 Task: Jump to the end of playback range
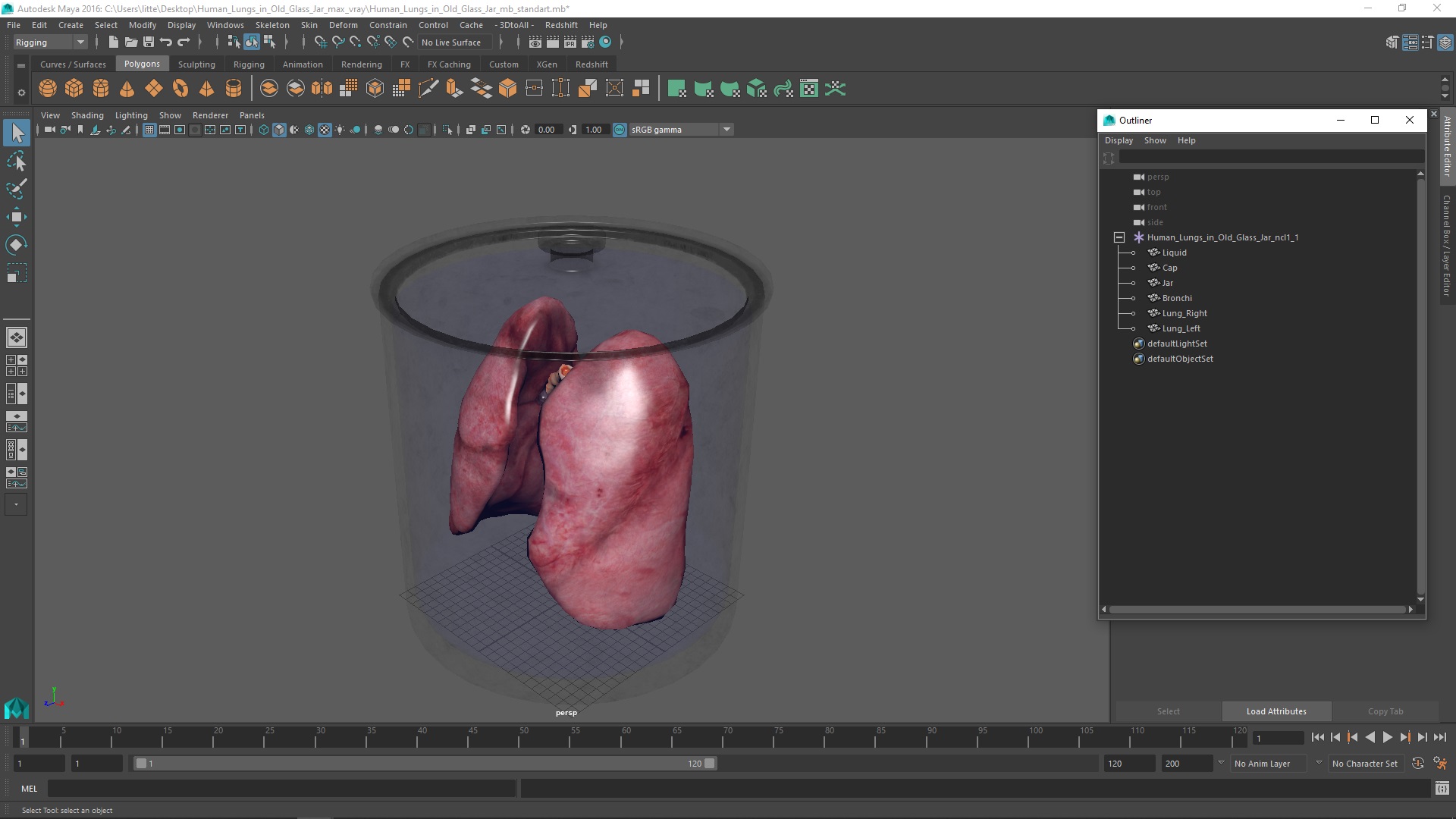(1440, 737)
